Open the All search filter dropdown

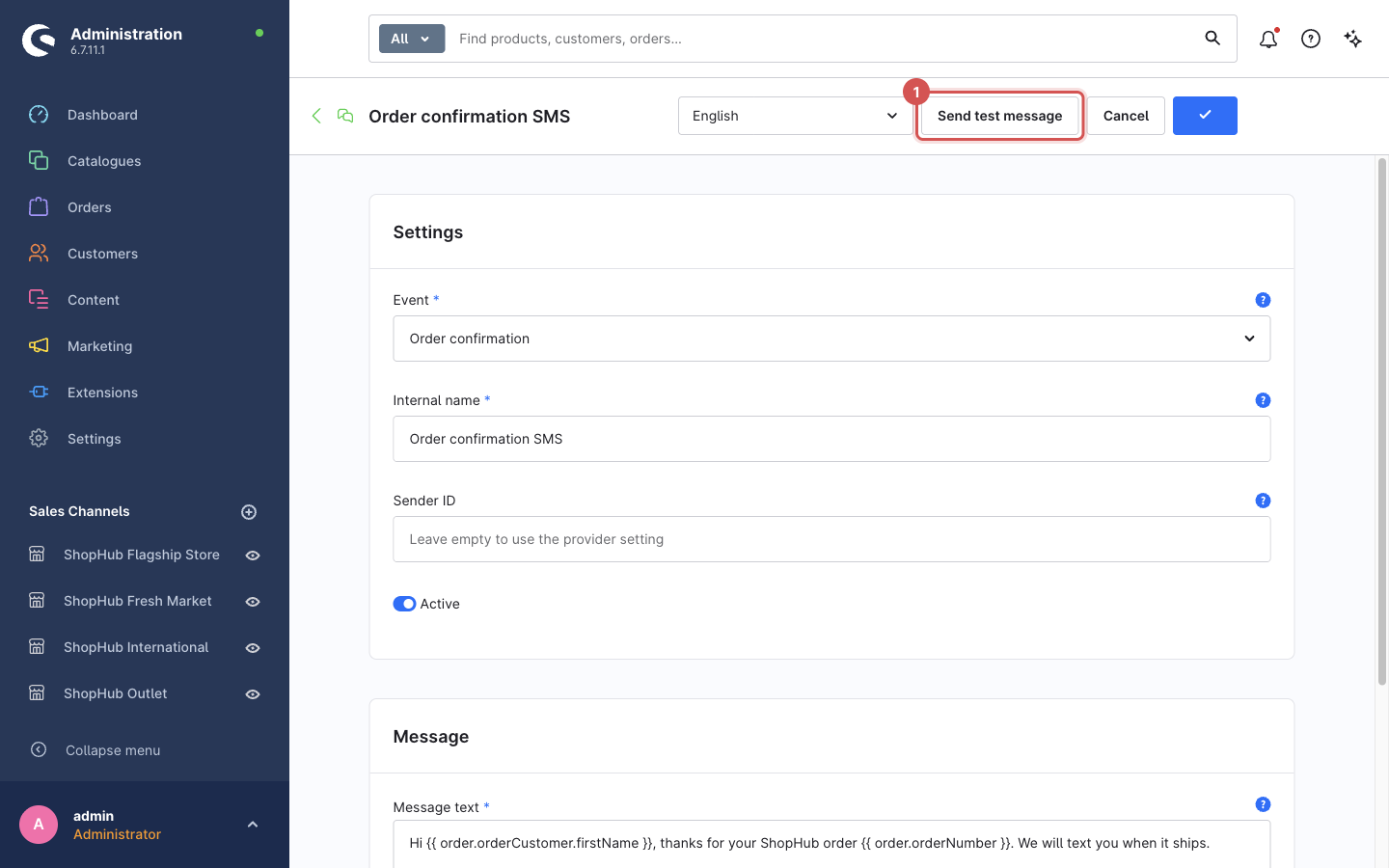[x=412, y=39]
